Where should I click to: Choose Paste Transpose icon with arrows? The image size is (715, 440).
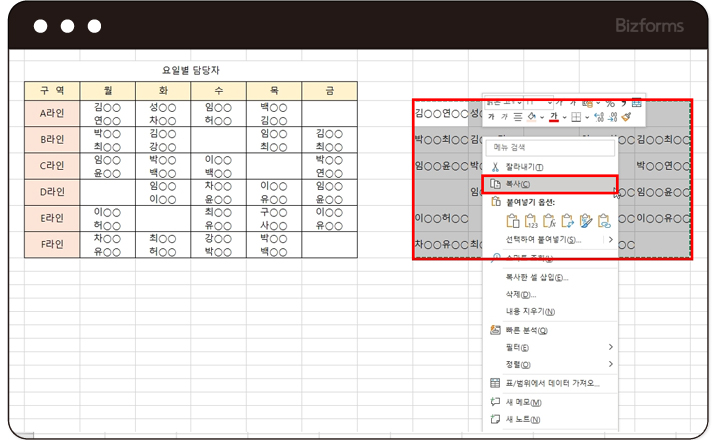tap(568, 221)
